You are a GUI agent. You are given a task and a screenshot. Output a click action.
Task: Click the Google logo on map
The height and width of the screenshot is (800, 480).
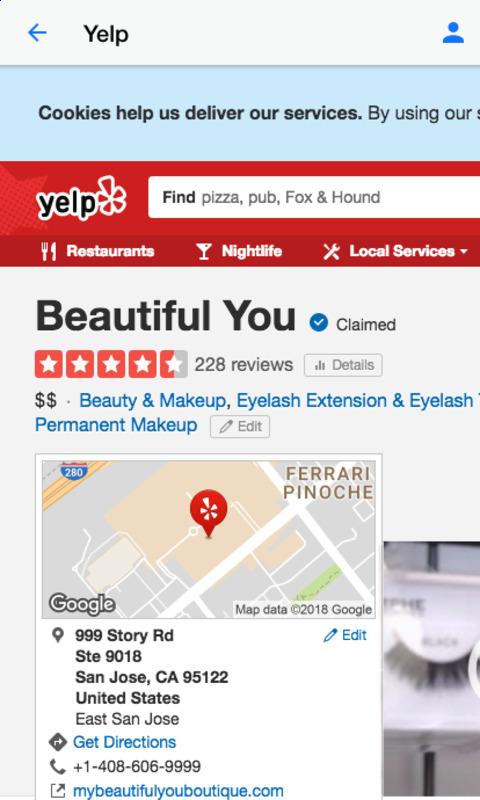[82, 605]
